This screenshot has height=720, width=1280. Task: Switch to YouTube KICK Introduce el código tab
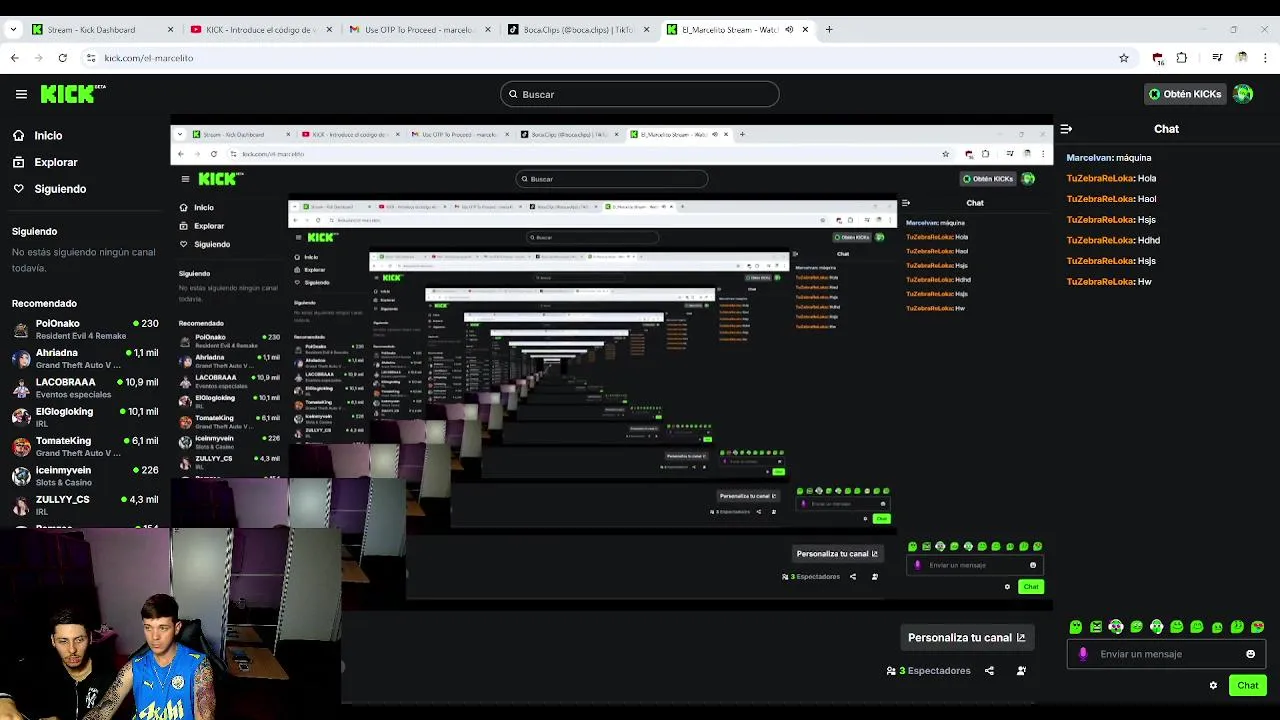point(258,30)
